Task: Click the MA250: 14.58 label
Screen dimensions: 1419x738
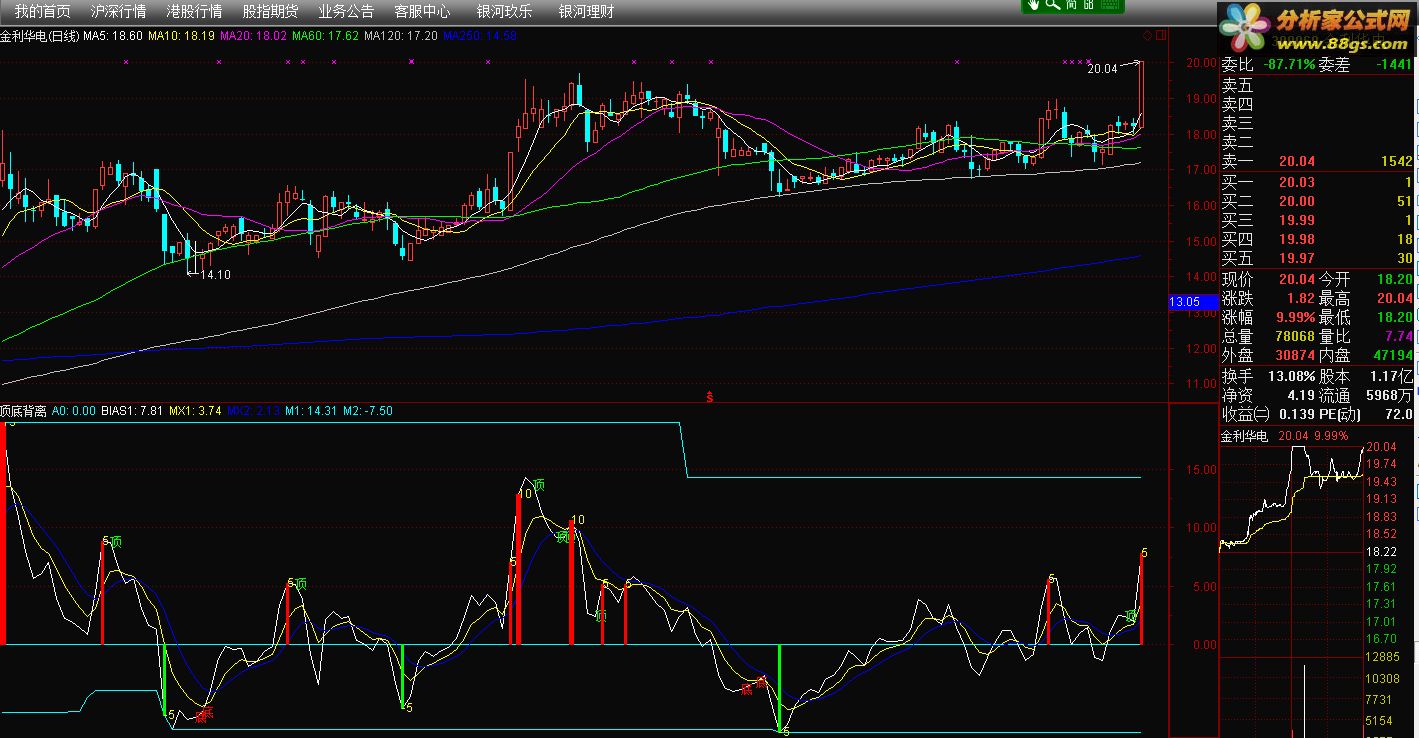Action: click(x=480, y=36)
